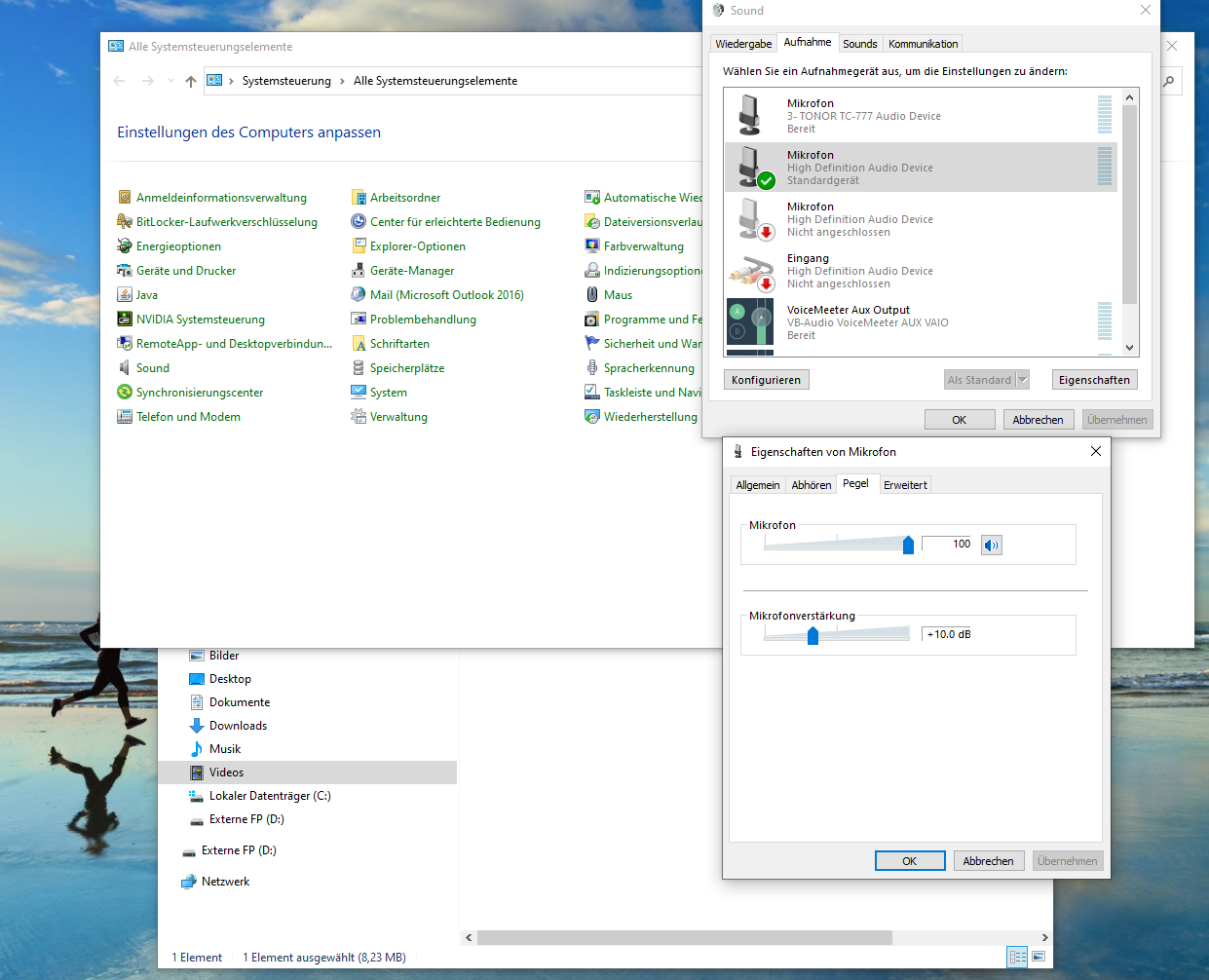Open Wiederherstellung icon
1209x980 pixels.
(x=592, y=417)
